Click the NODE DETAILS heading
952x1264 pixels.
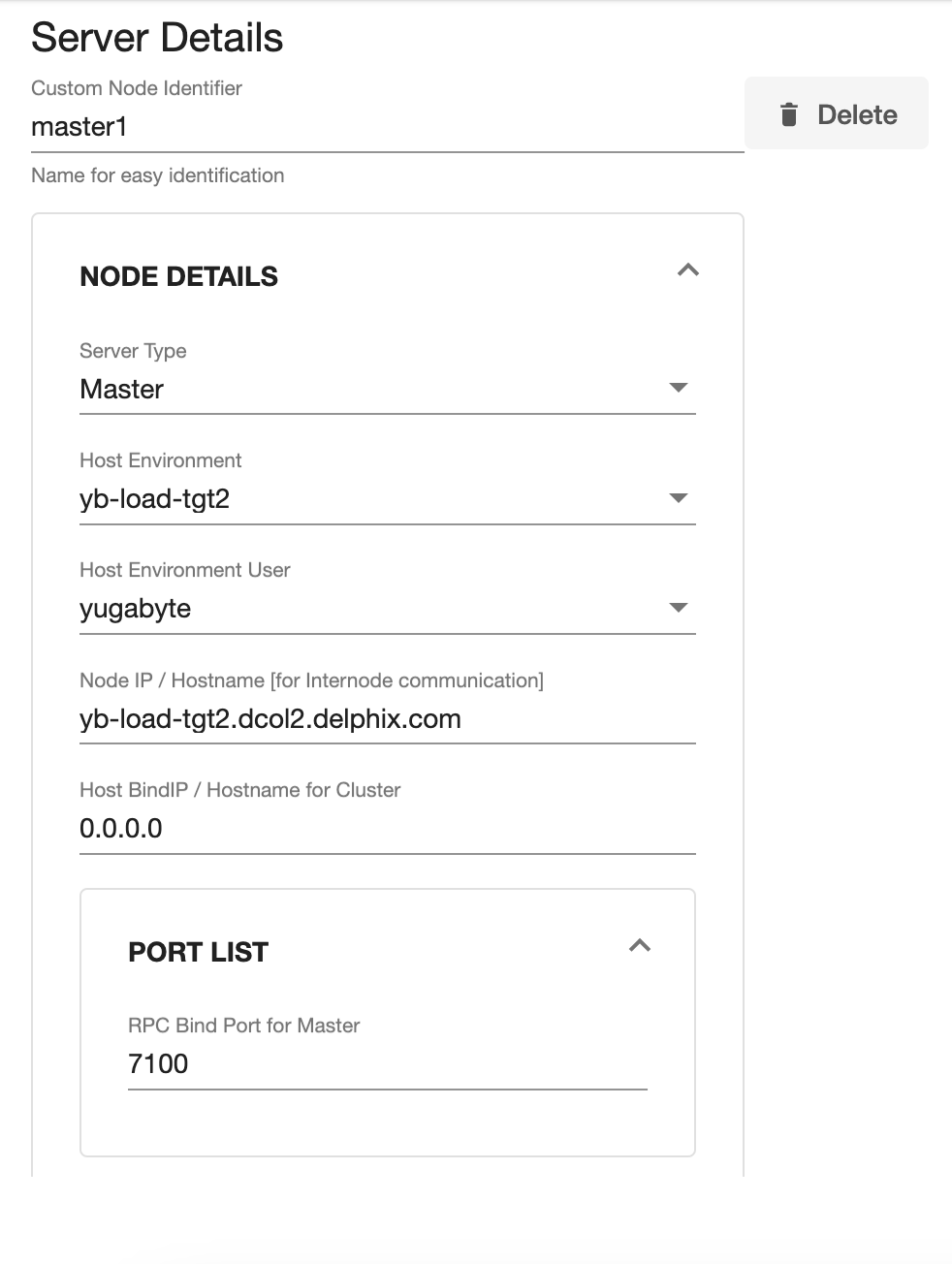(x=179, y=277)
